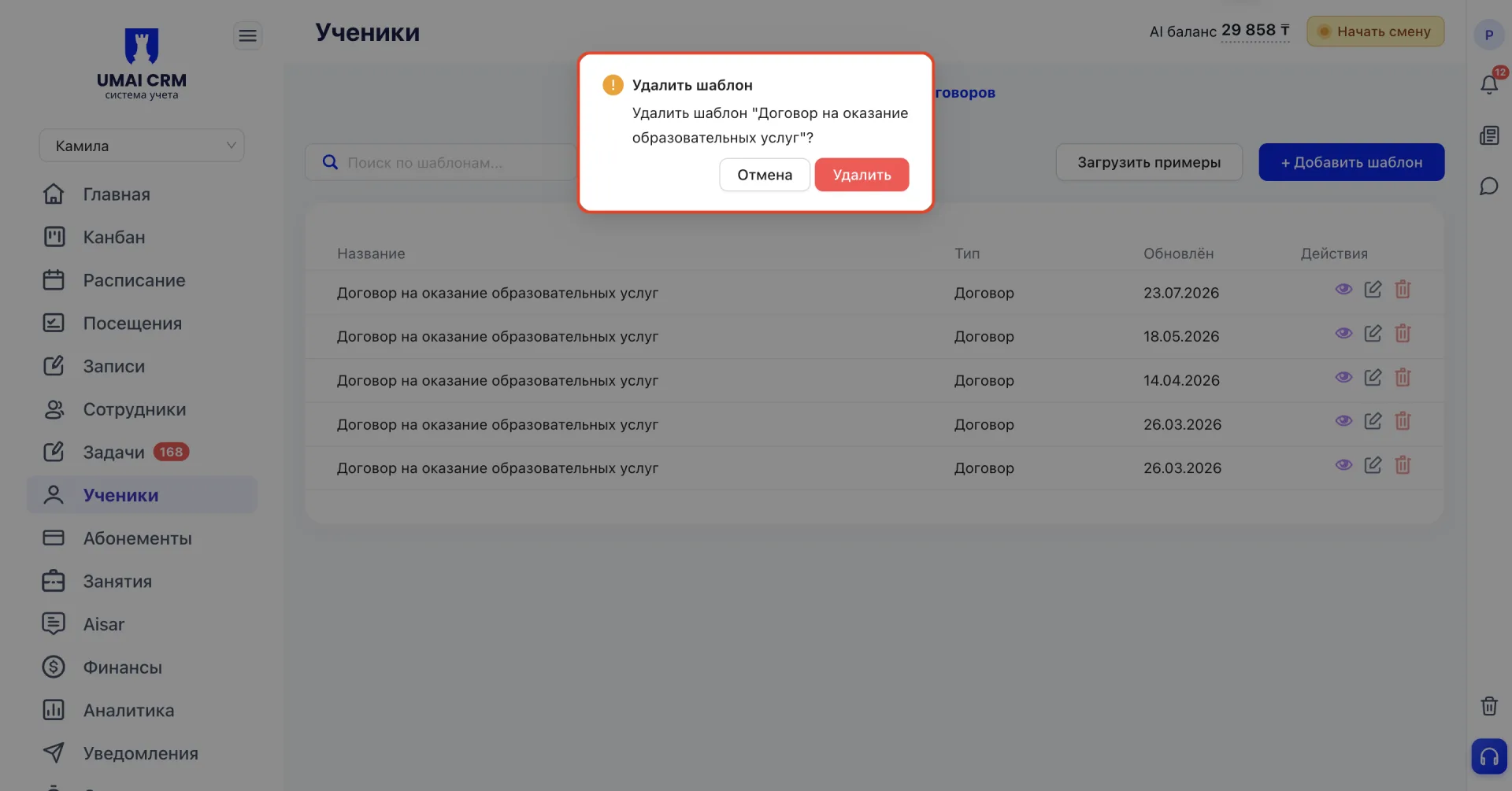
Task: Open the AI balance 29 858 ₸ amount
Action: pyautogui.click(x=1255, y=31)
